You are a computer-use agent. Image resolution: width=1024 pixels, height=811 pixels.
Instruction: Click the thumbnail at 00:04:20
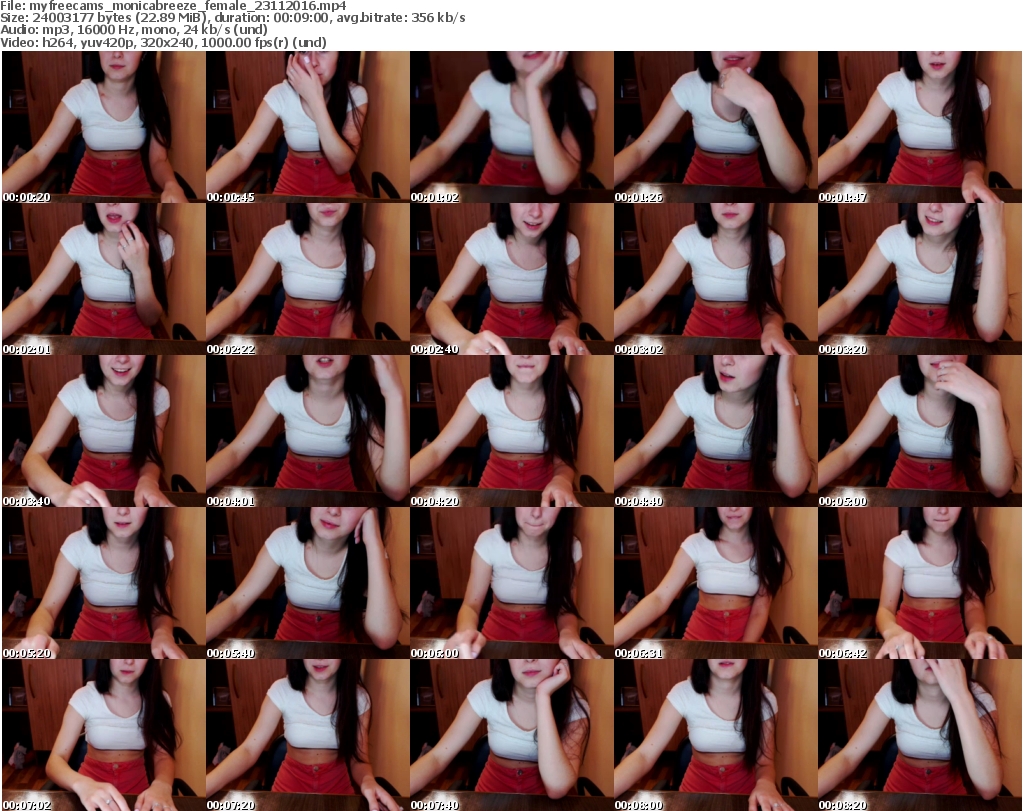point(511,431)
